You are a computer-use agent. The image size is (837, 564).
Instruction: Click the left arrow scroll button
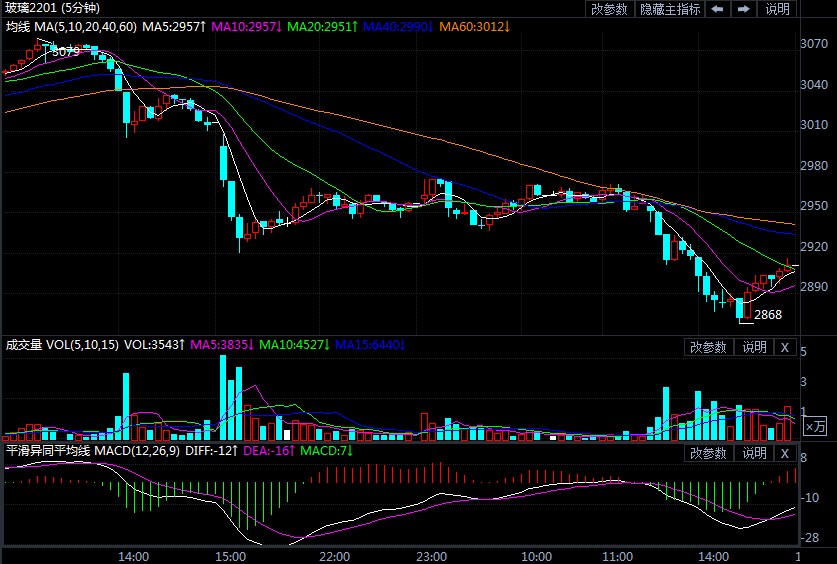tap(718, 9)
